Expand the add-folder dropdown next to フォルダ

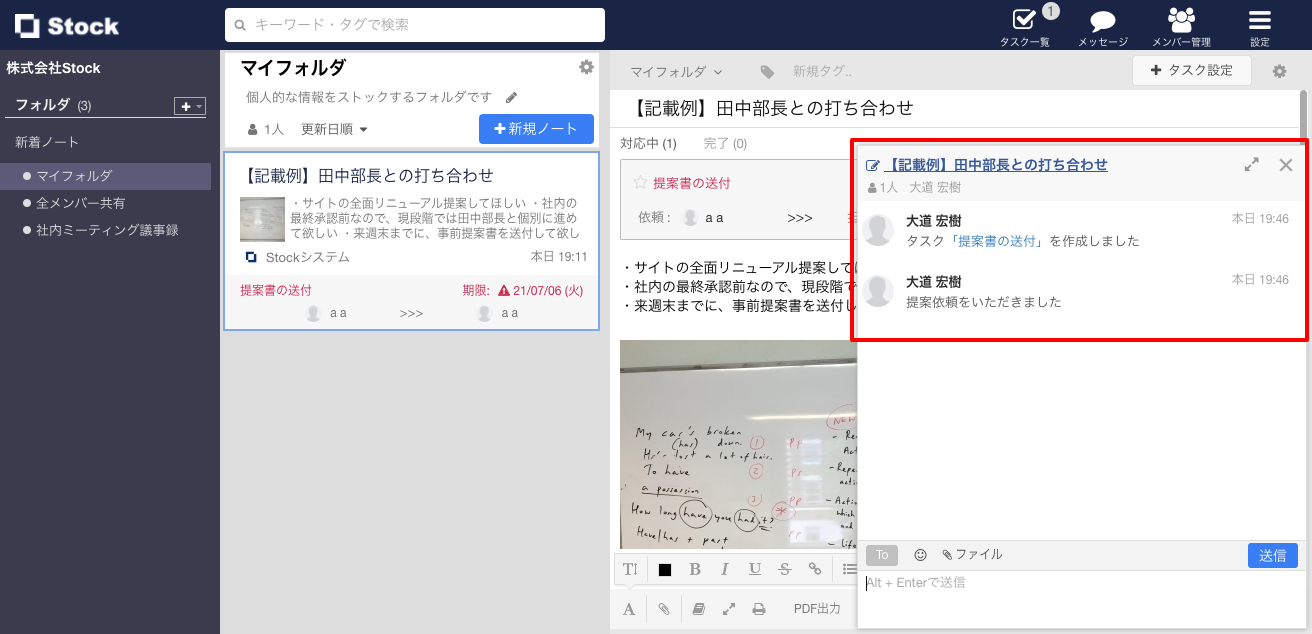point(196,106)
